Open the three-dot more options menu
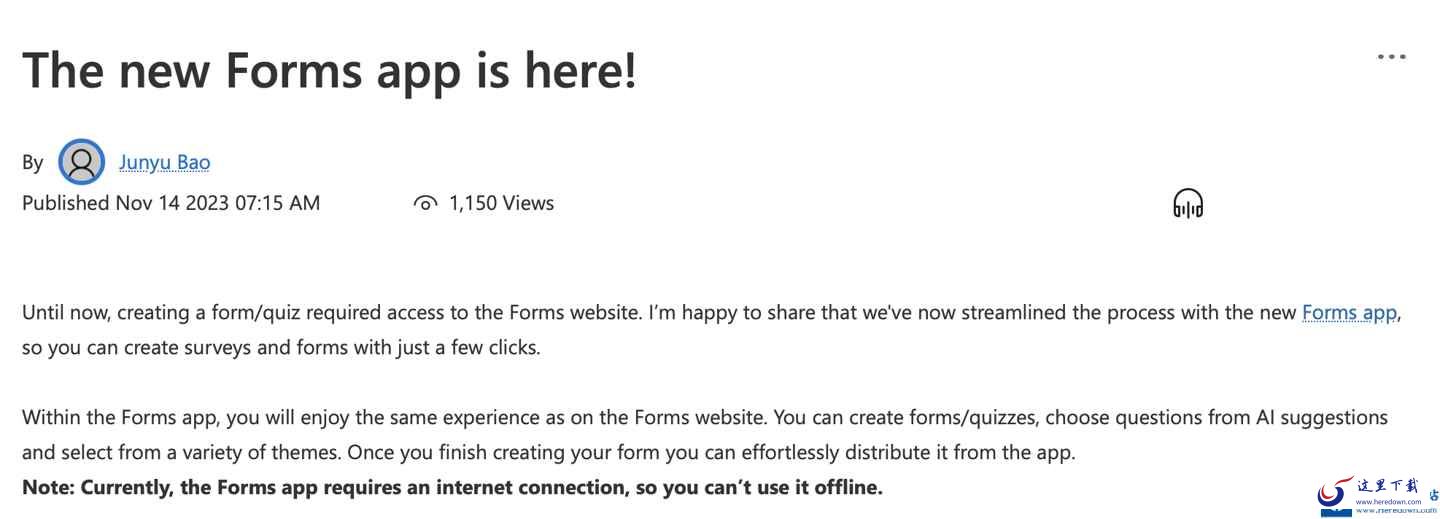 coord(1391,56)
